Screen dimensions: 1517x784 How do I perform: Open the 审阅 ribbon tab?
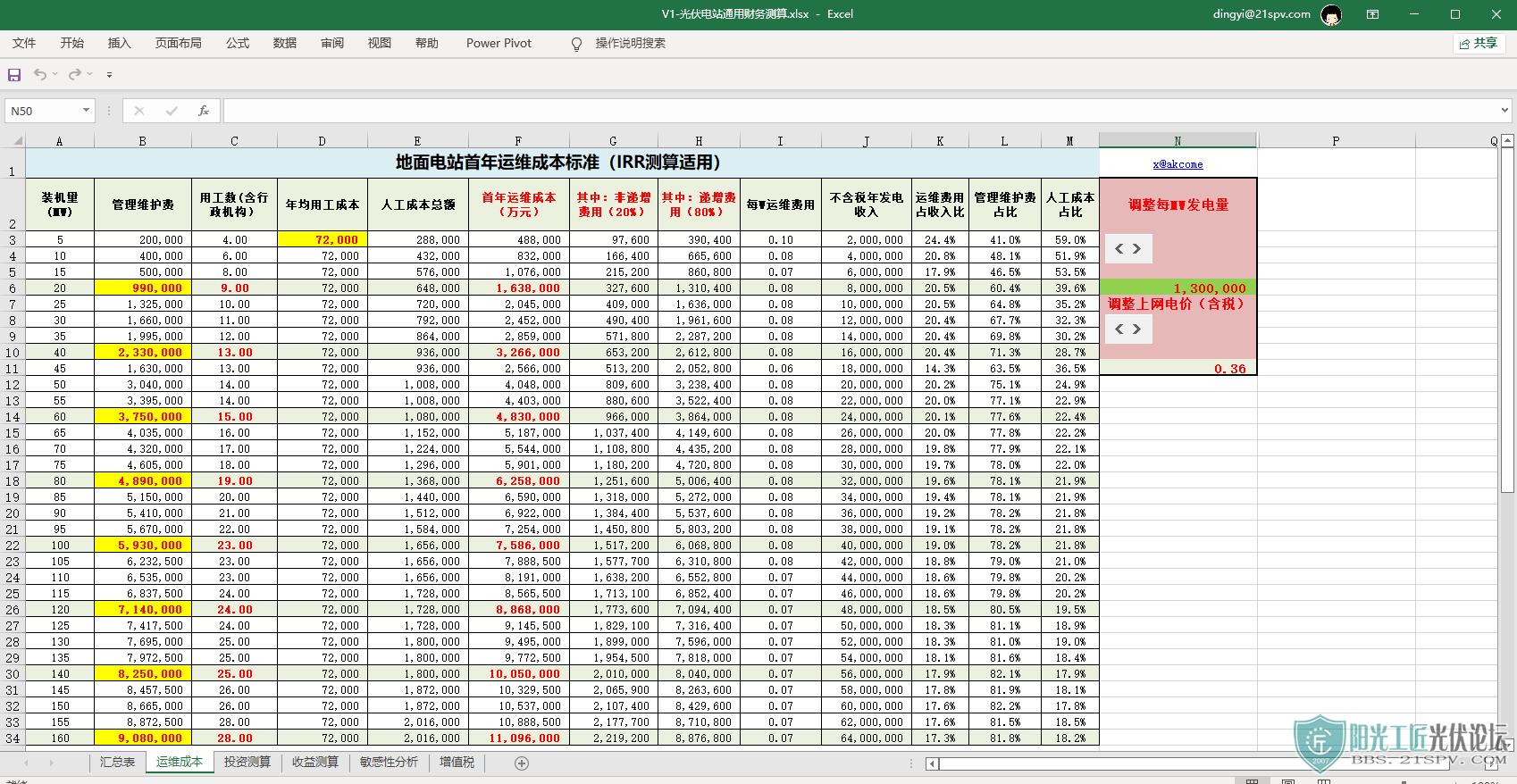(332, 43)
